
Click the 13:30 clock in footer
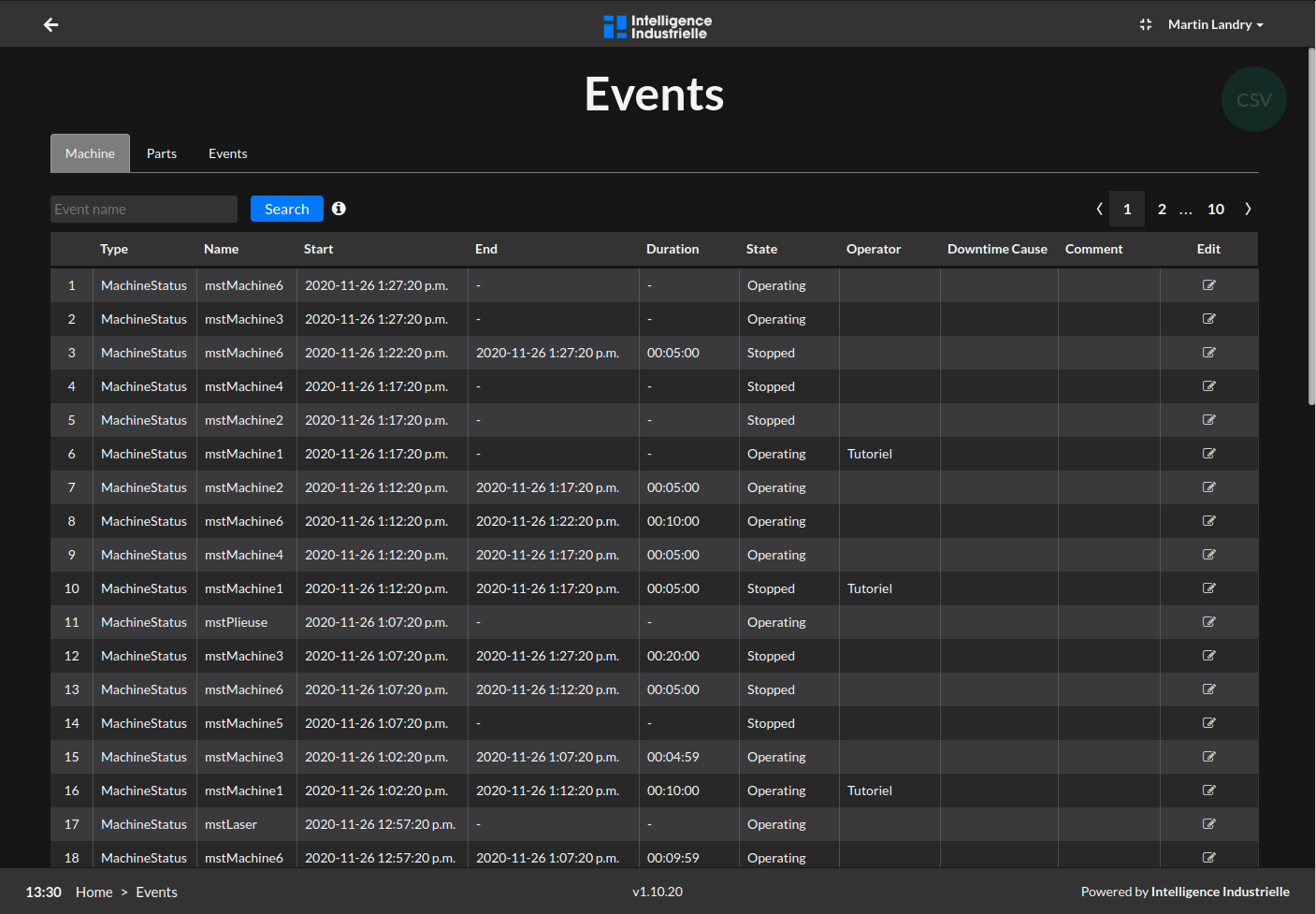click(43, 892)
